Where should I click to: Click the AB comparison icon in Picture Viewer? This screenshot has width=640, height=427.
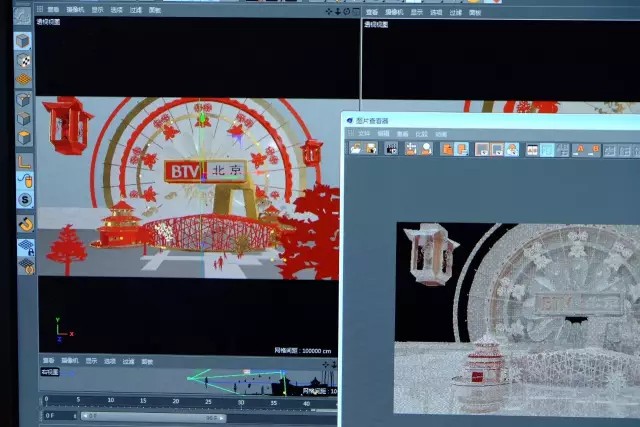532,150
